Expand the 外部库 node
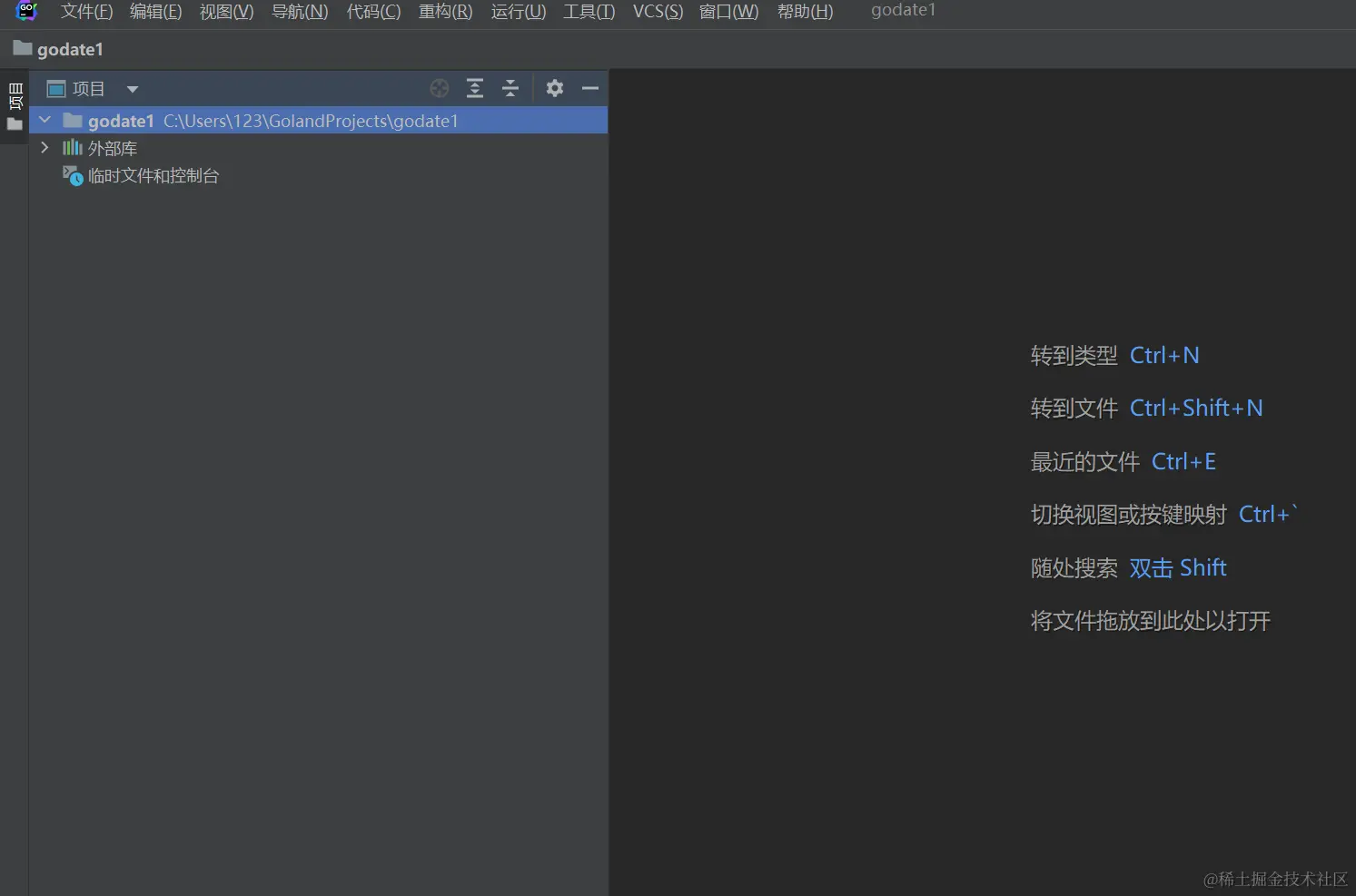 45,147
